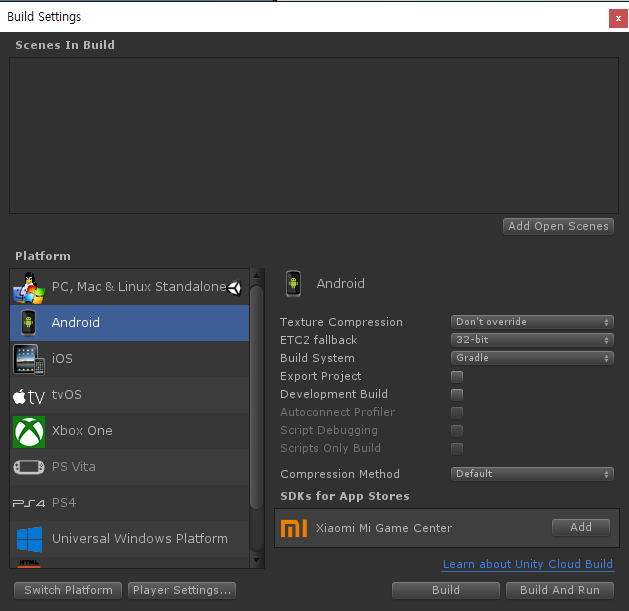This screenshot has height=611, width=629.
Task: Select the iOS platform label
Action: [x=62, y=358]
